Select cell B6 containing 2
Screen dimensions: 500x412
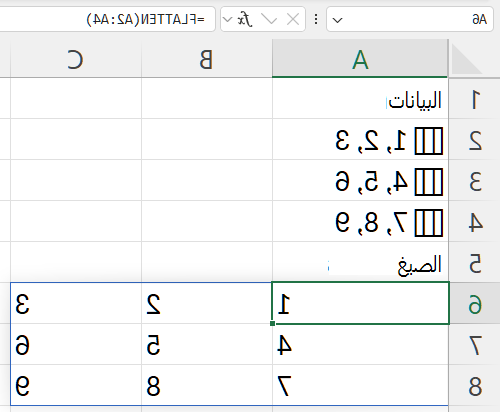[207, 303]
